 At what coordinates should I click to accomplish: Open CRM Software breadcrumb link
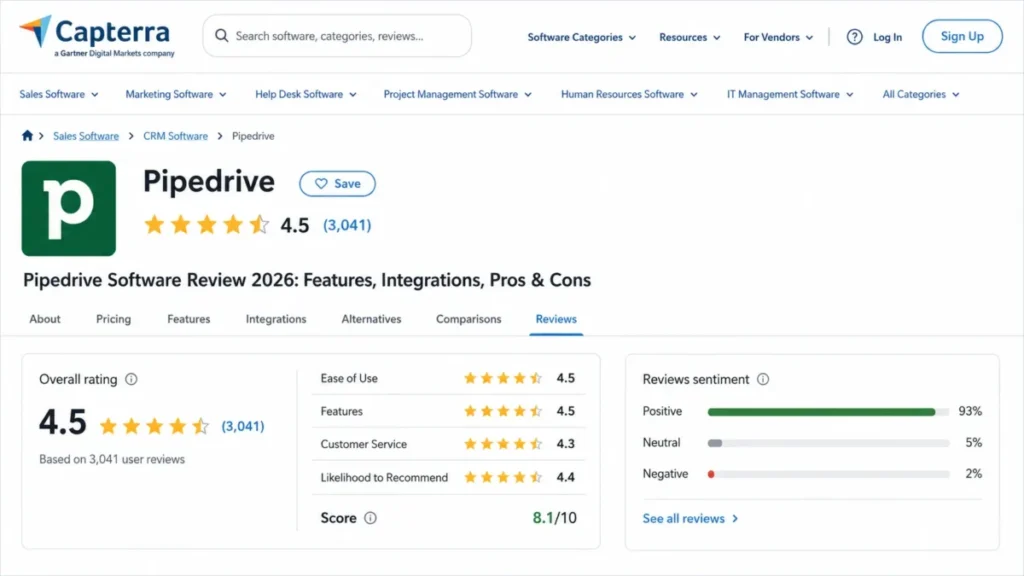pos(175,136)
